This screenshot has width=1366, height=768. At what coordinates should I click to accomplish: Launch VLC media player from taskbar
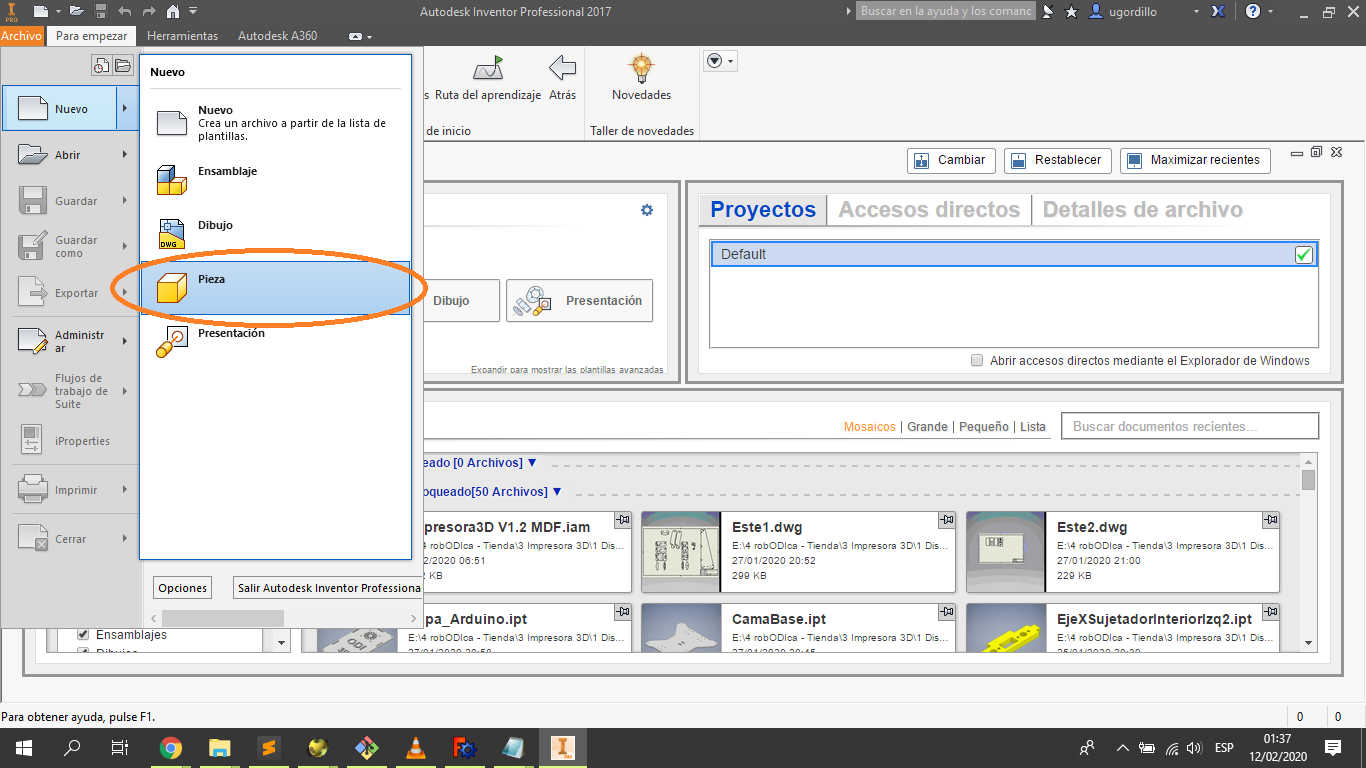[415, 747]
